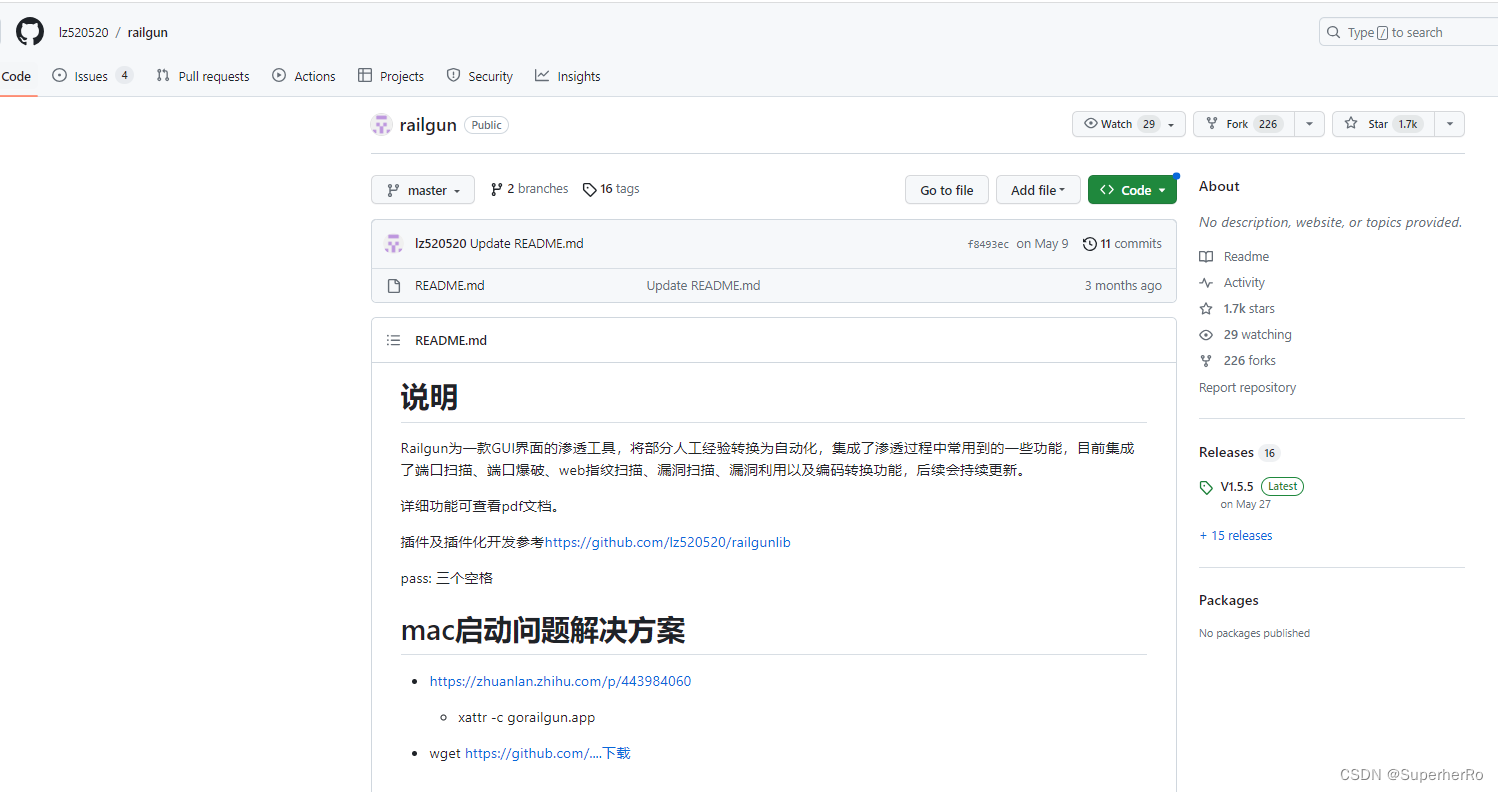Screen dimensions: 1498x792
Task: Open the latest commit message 'Update README.md'
Action: [x=527, y=244]
